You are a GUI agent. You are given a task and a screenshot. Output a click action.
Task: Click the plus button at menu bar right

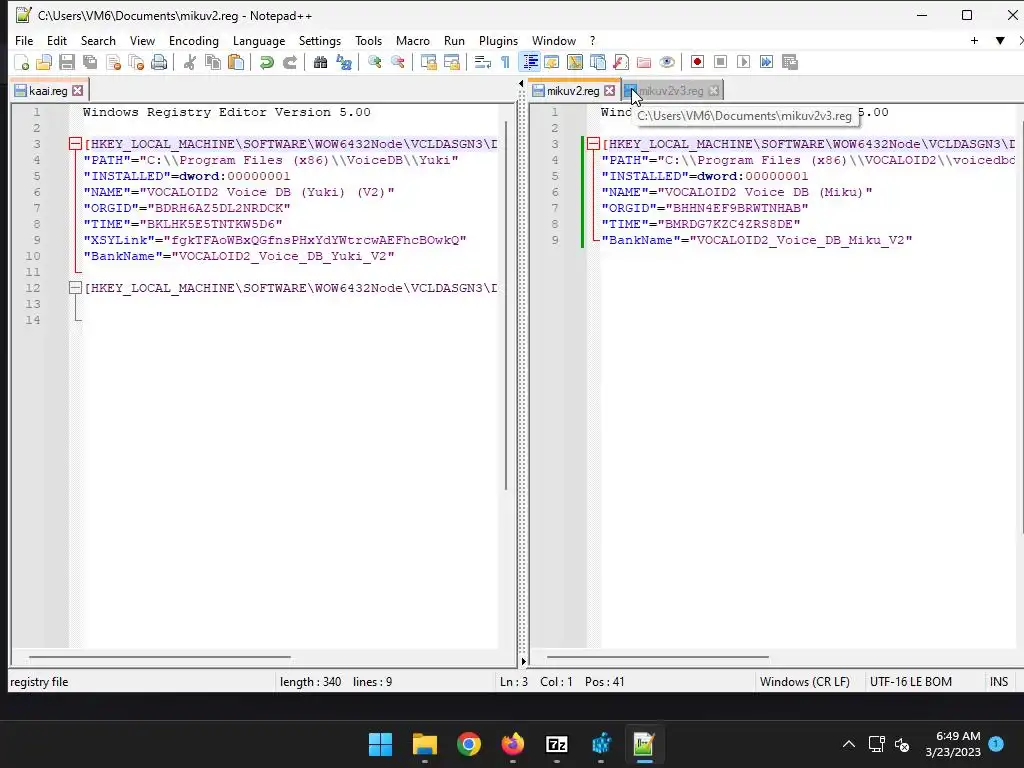(x=974, y=40)
